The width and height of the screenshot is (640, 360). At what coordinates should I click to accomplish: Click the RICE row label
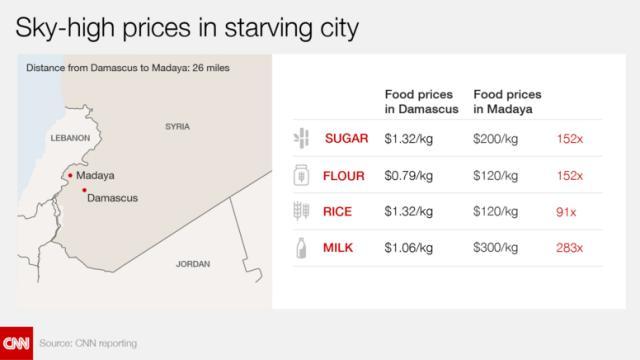coord(337,211)
